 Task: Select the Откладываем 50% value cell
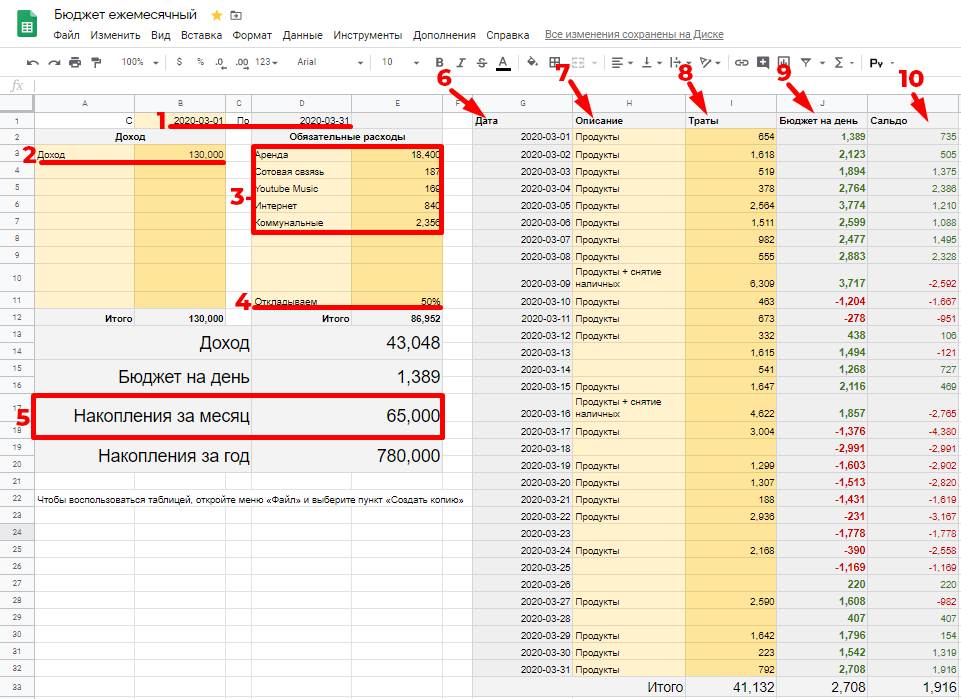click(x=397, y=301)
